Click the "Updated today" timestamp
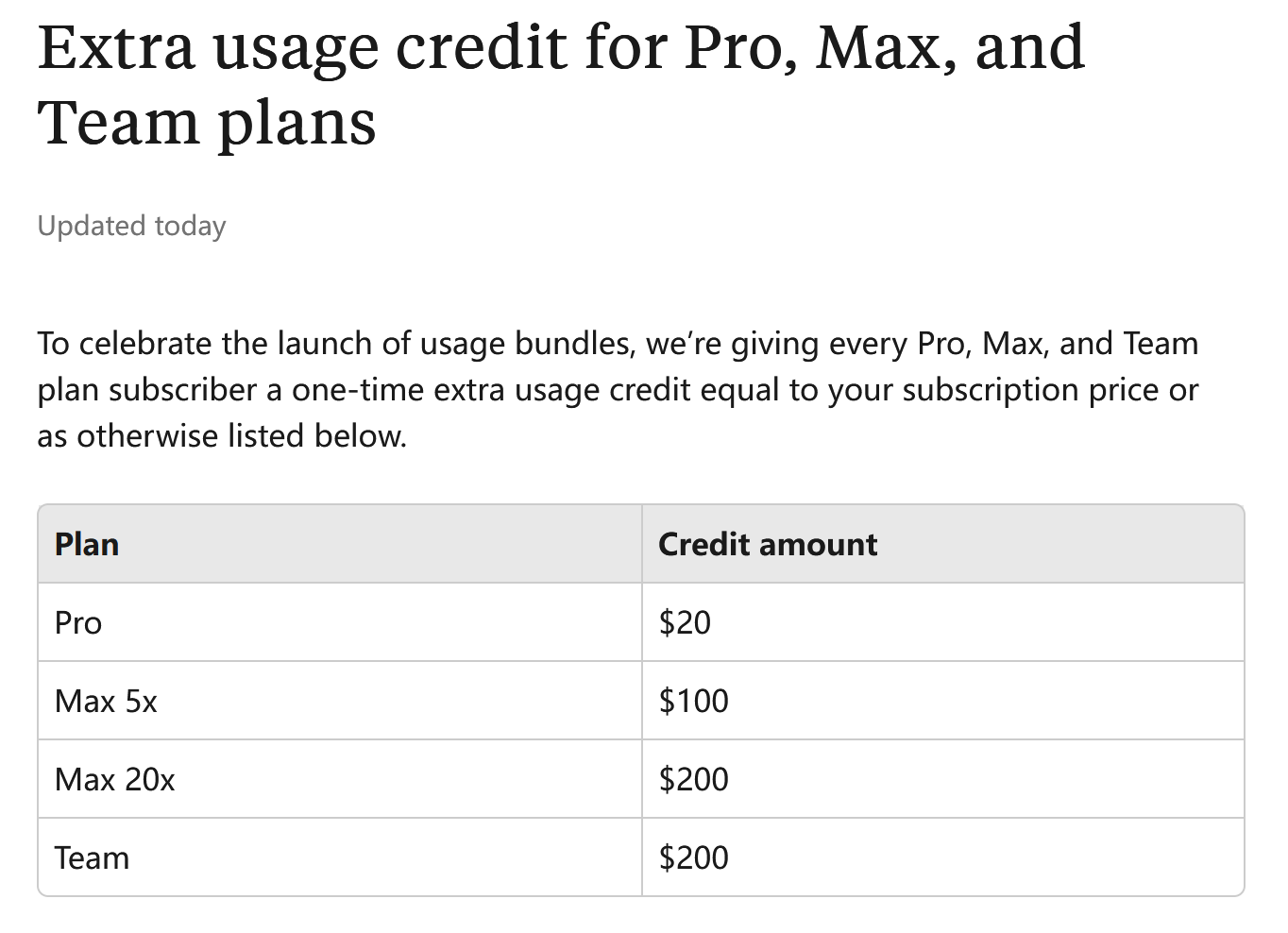This screenshot has width=1288, height=933. point(131,227)
